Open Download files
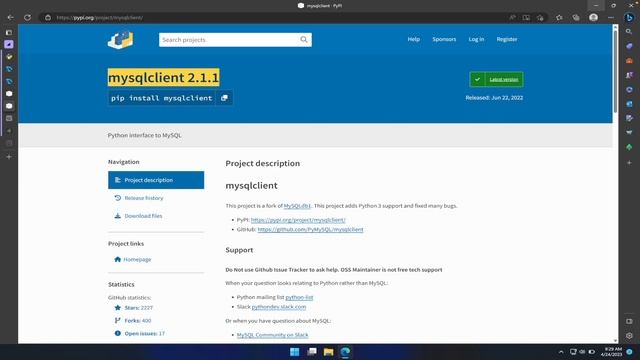 click(x=143, y=216)
